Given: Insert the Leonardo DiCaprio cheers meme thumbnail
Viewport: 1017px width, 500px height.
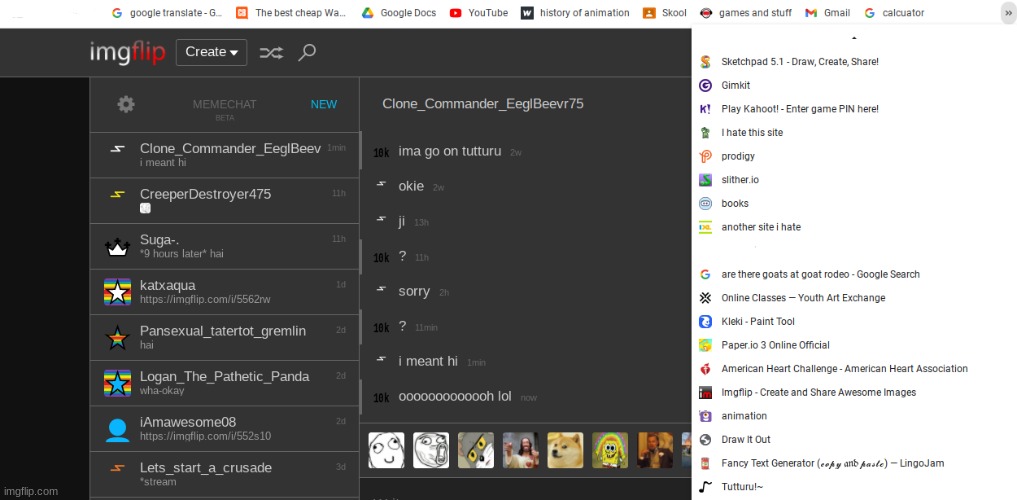Looking at the screenshot, I should pyautogui.click(x=655, y=450).
